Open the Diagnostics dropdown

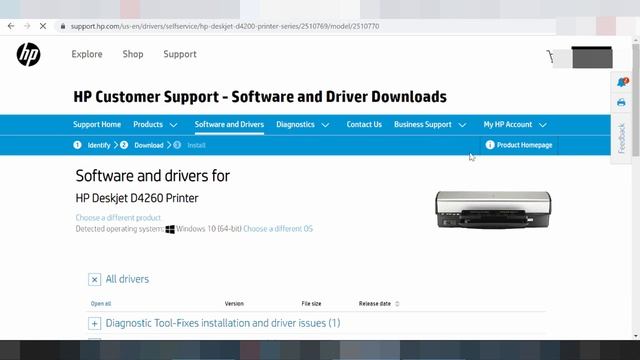[x=302, y=124]
